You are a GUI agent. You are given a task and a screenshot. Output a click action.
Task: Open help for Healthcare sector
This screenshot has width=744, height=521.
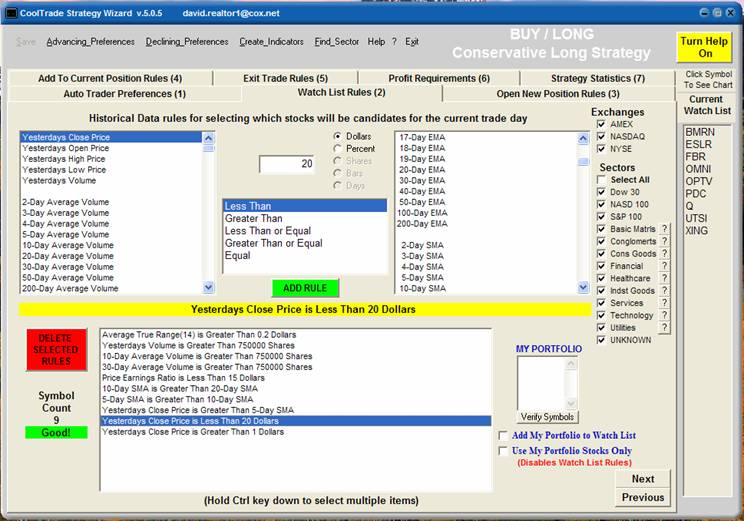point(664,278)
